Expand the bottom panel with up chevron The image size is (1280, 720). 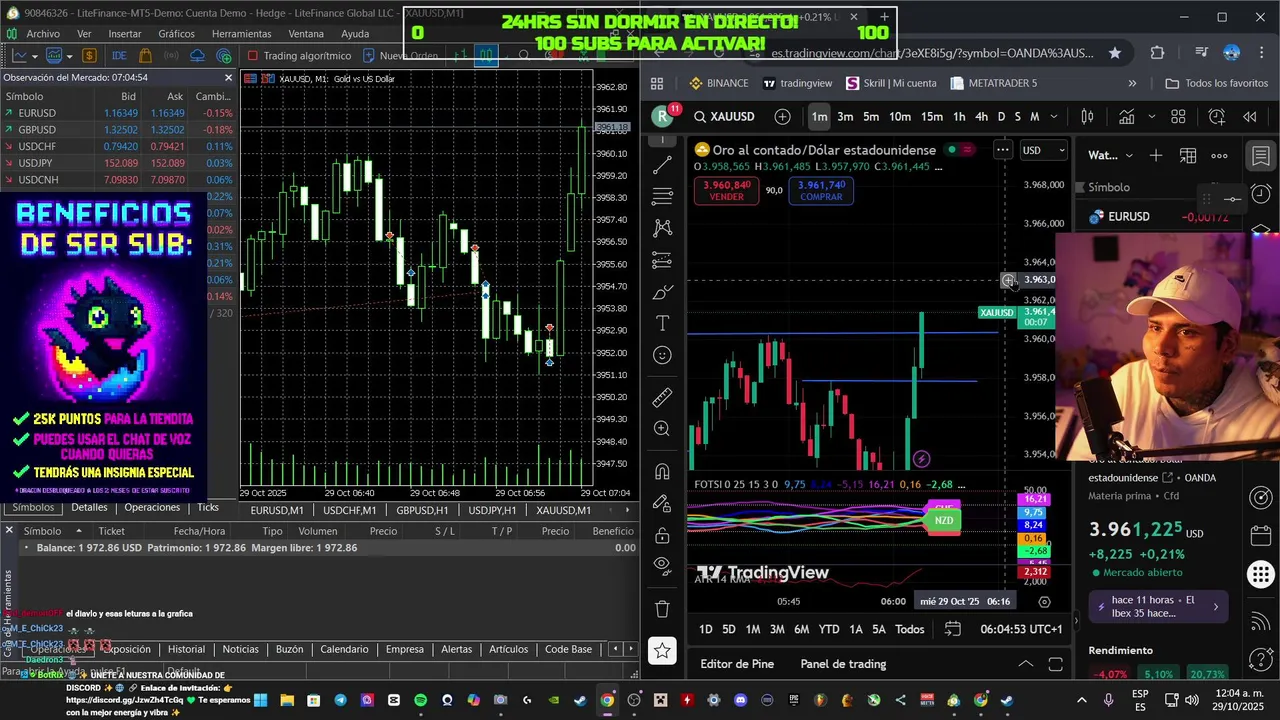coord(1025,664)
